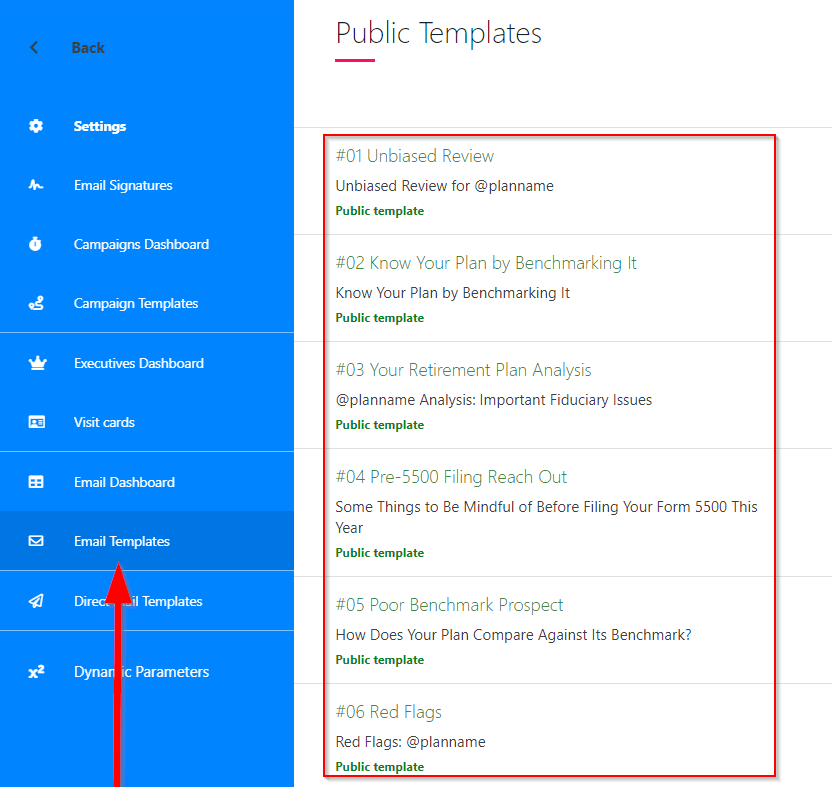Open the #04 Pre-5500 Filing Reach Out template
Viewport: 832px width, 787px height.
click(451, 477)
